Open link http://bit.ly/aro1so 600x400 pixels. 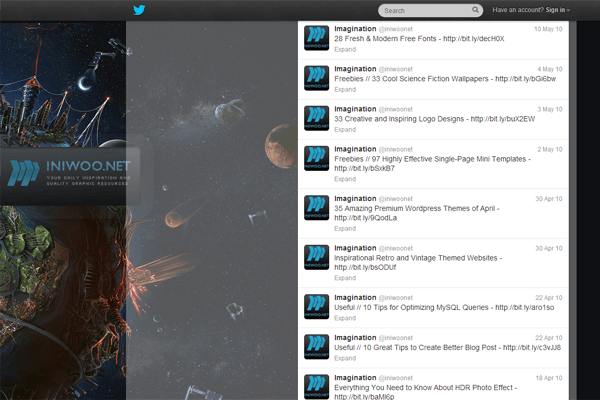[525, 307]
